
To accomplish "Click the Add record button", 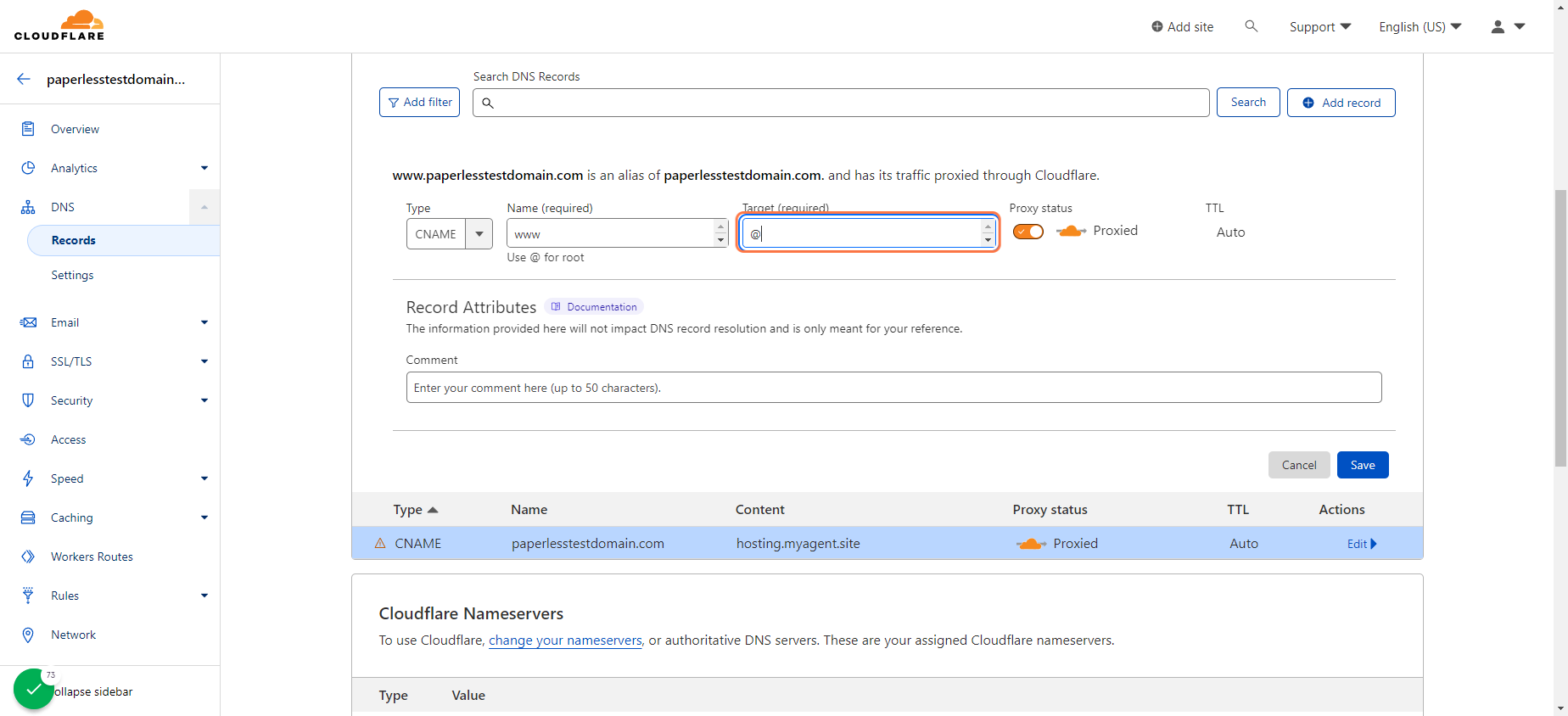I will [1341, 103].
